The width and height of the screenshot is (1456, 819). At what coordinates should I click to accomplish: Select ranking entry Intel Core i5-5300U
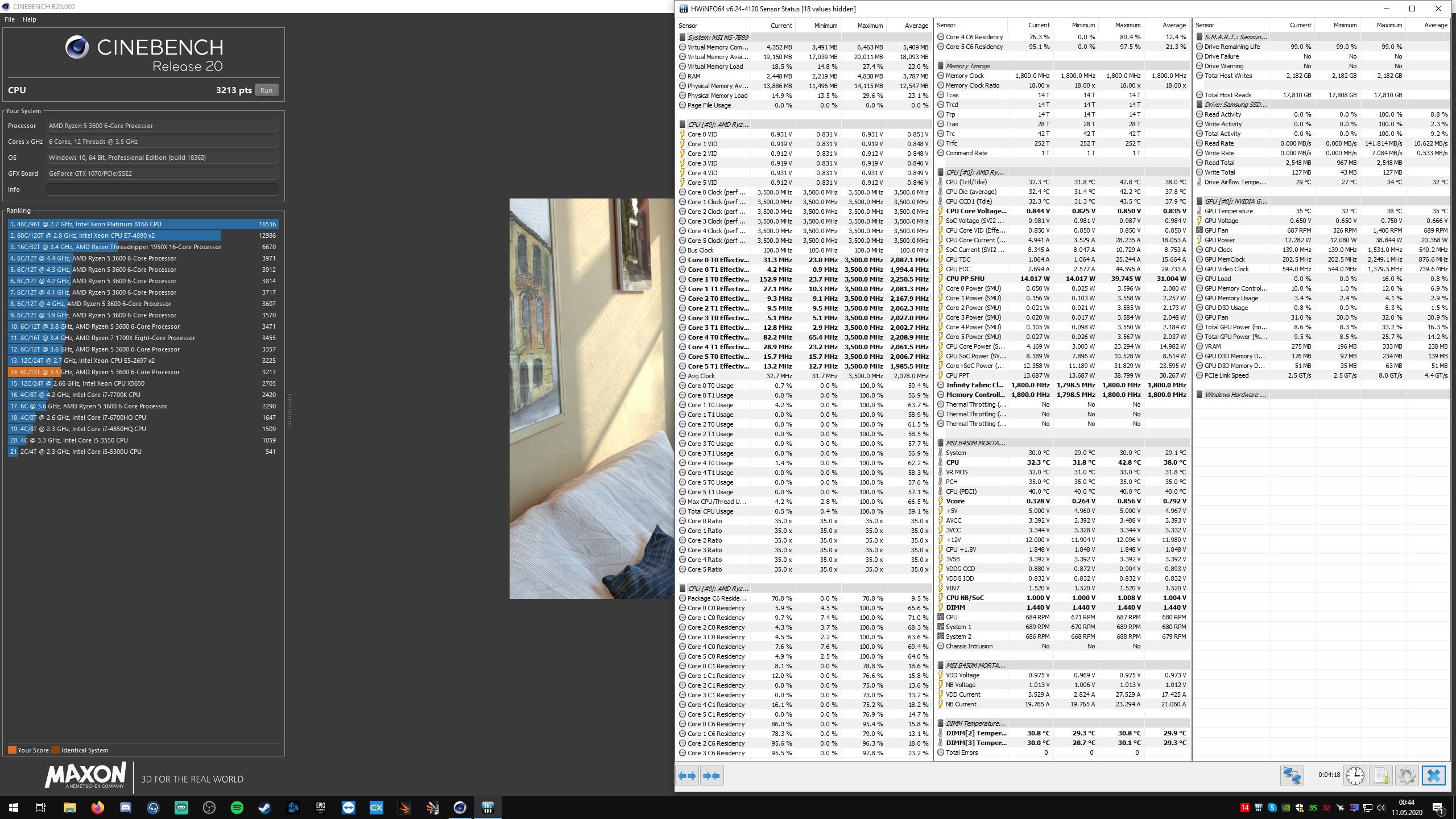(143, 452)
